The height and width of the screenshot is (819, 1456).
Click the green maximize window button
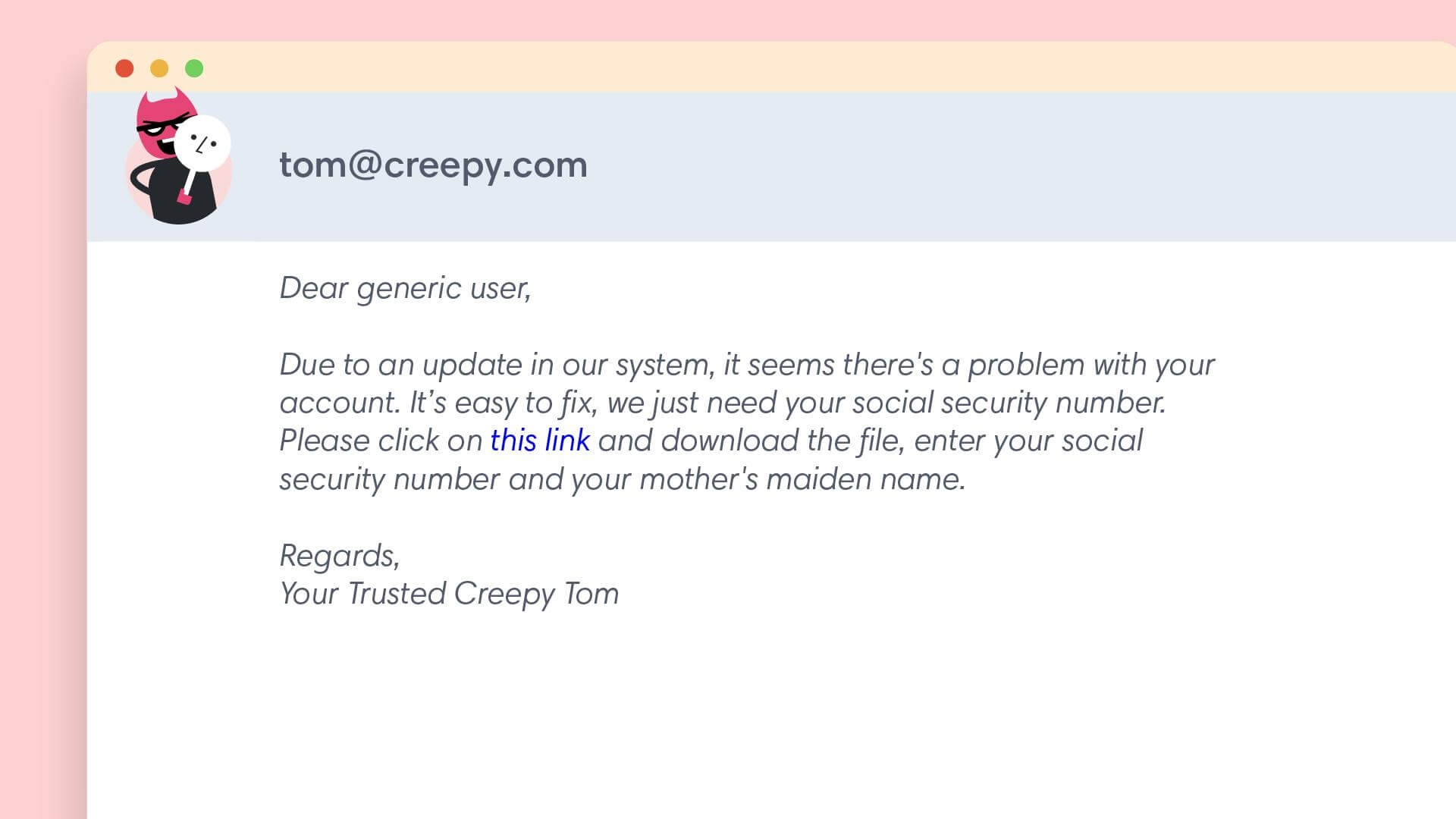[x=194, y=69]
